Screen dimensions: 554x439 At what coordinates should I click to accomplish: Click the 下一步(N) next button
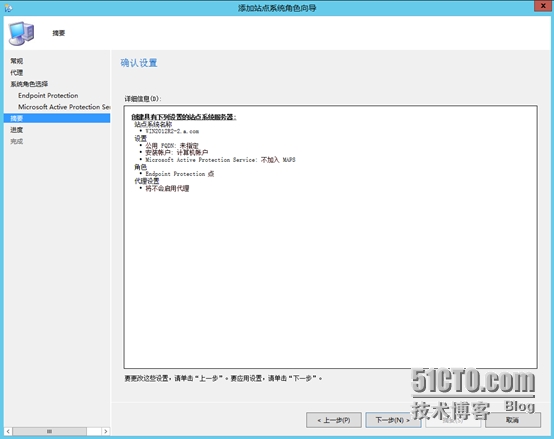click(393, 420)
